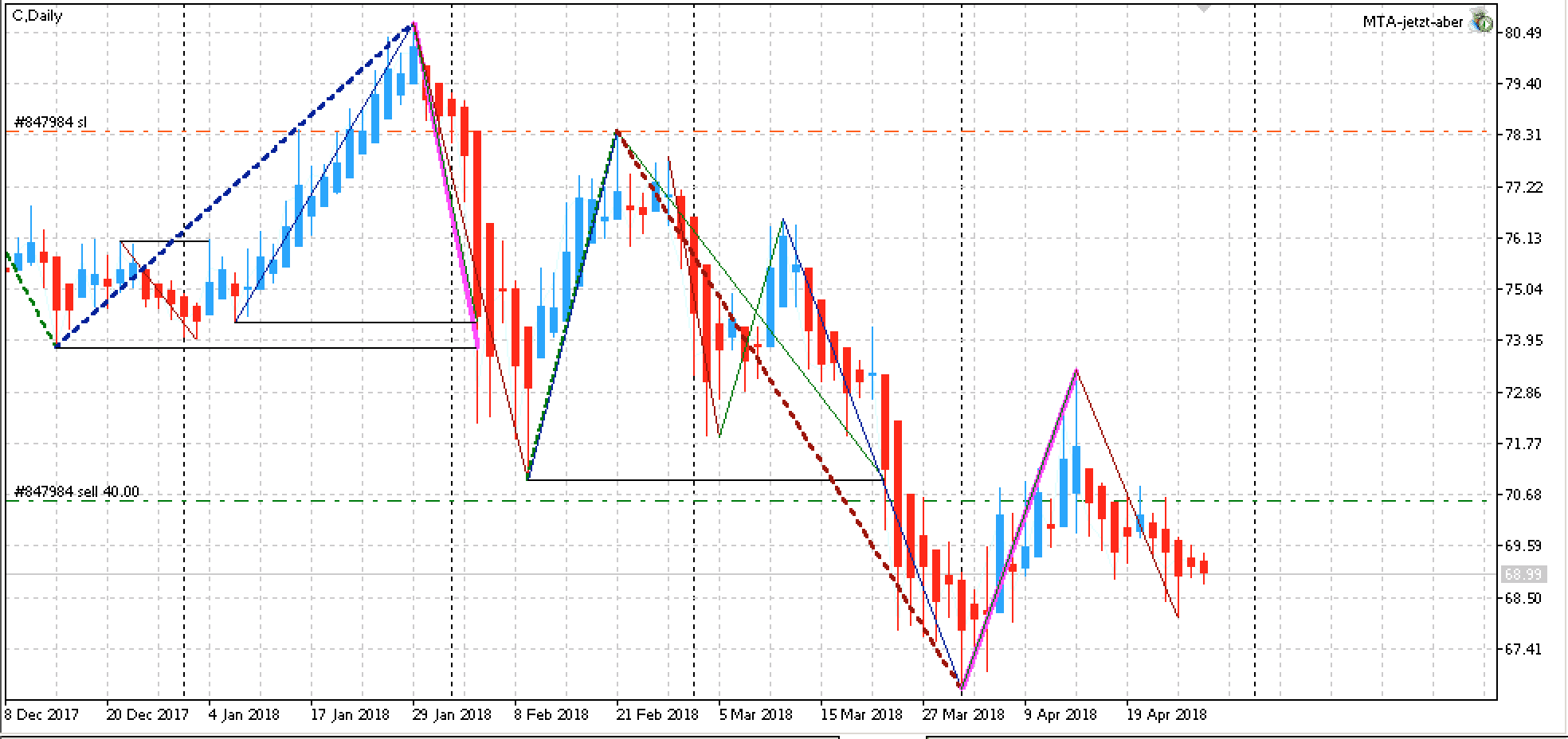The width and height of the screenshot is (1568, 739).
Task: Click the 75.04 price scale label
Action: (1524, 289)
